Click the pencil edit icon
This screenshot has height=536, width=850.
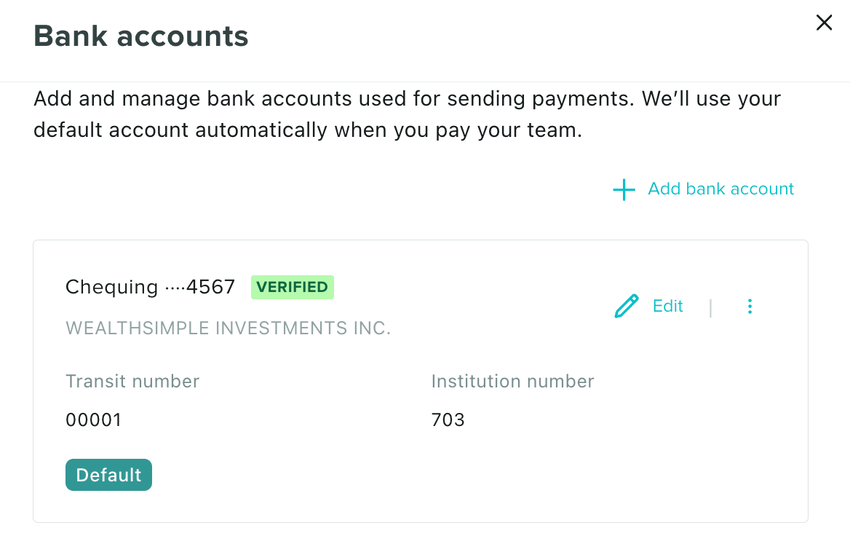click(626, 307)
